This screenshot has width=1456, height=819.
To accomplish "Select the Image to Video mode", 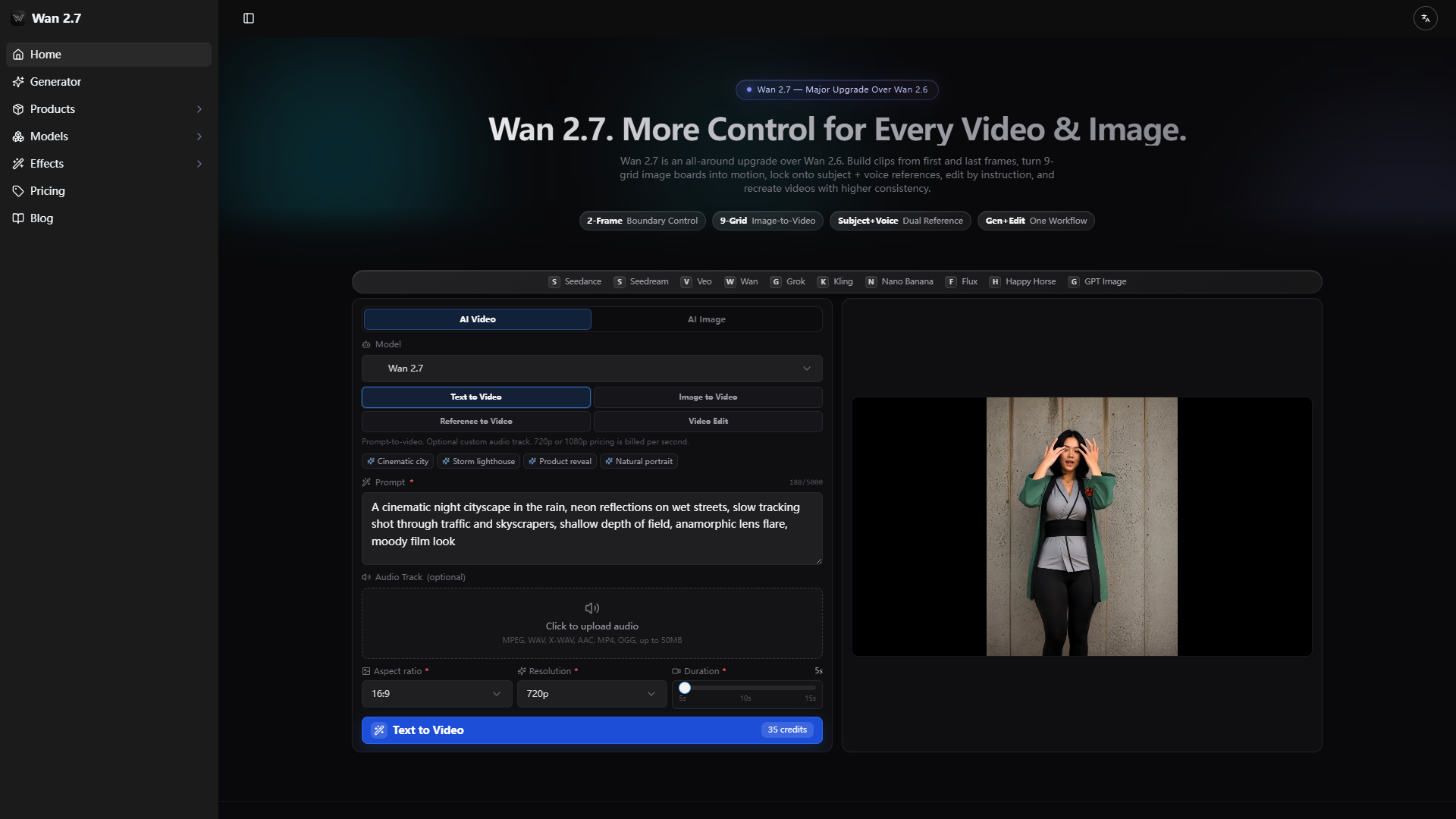I will [708, 397].
